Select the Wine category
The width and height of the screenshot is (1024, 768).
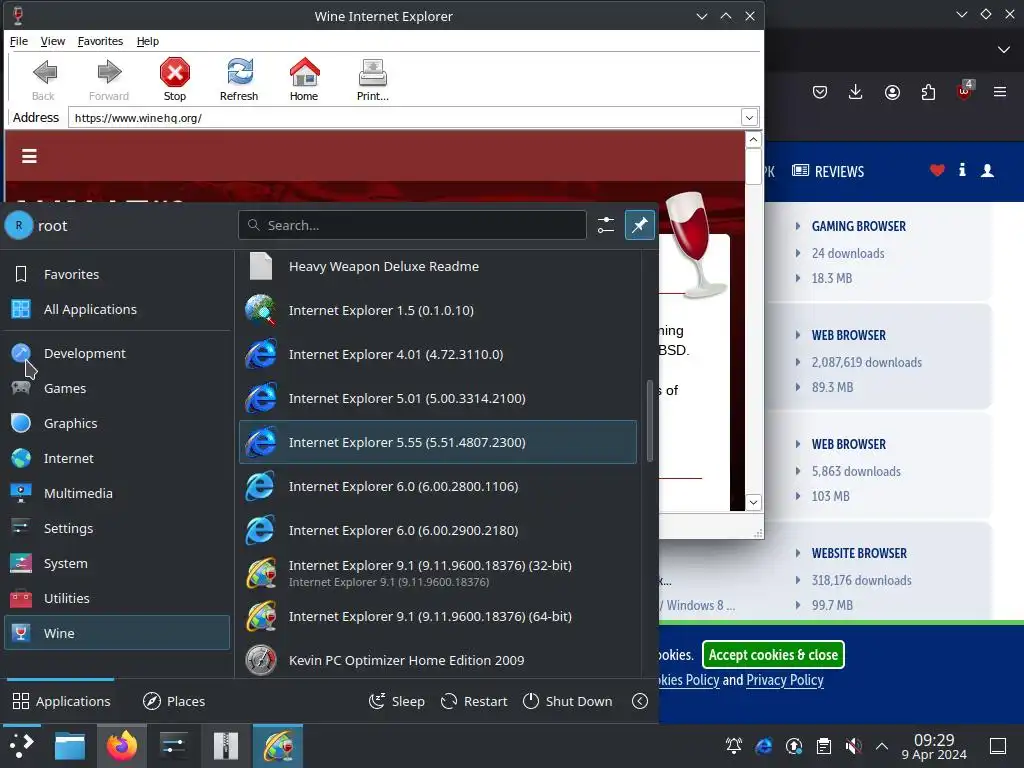pos(117,633)
